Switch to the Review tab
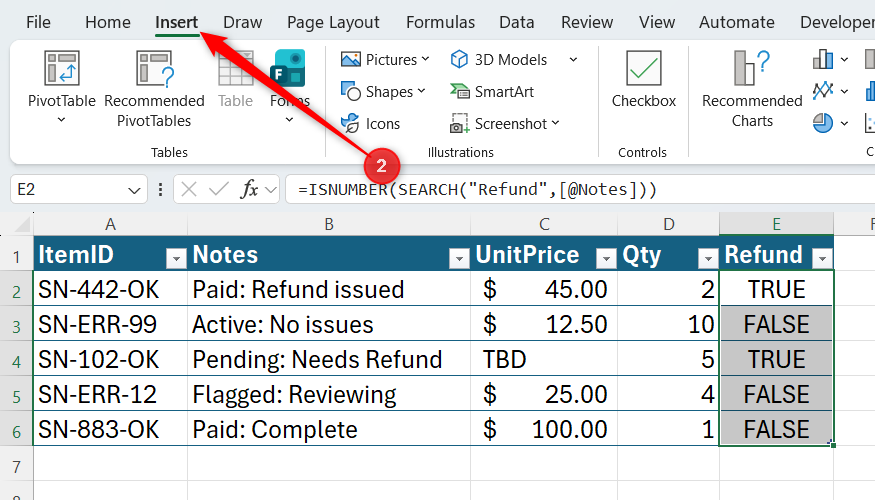Screen dimensions: 875x500 pyautogui.click(x=587, y=22)
